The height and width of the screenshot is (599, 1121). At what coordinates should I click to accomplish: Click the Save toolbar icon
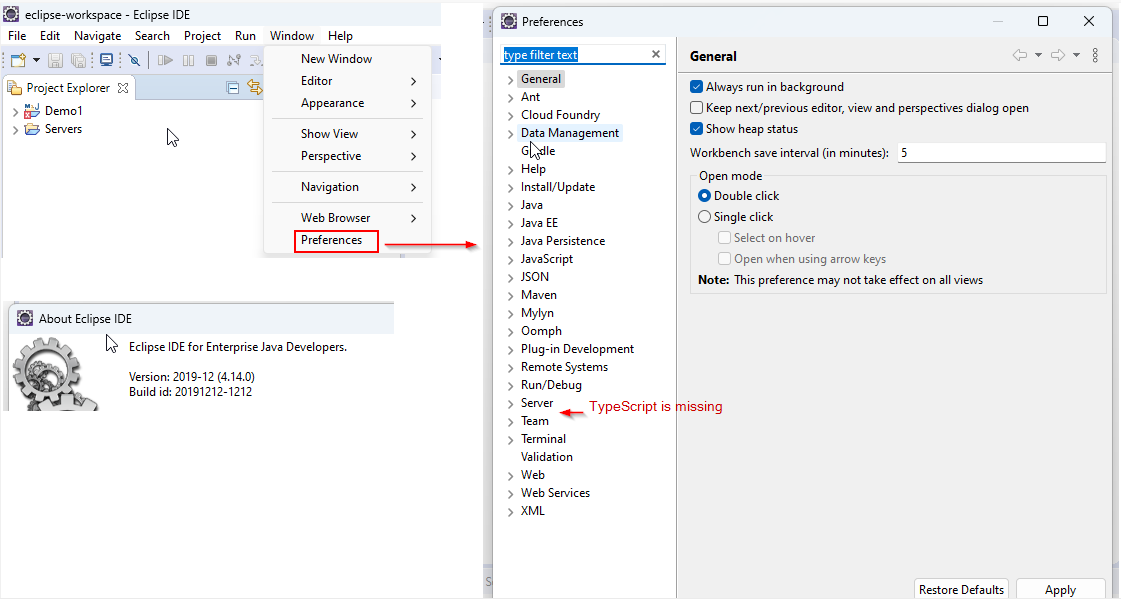pos(55,60)
